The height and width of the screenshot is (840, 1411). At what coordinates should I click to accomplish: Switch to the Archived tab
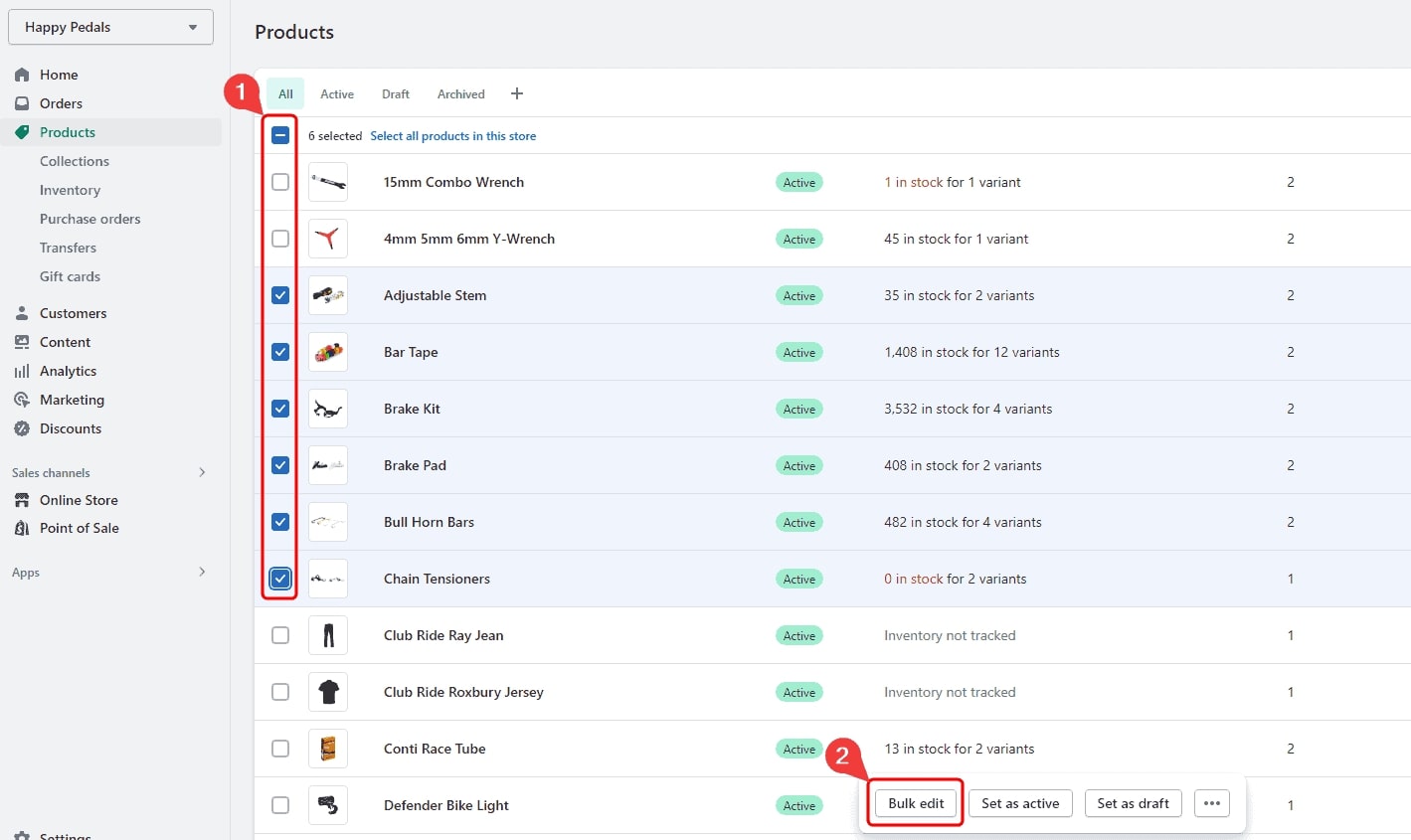(461, 93)
